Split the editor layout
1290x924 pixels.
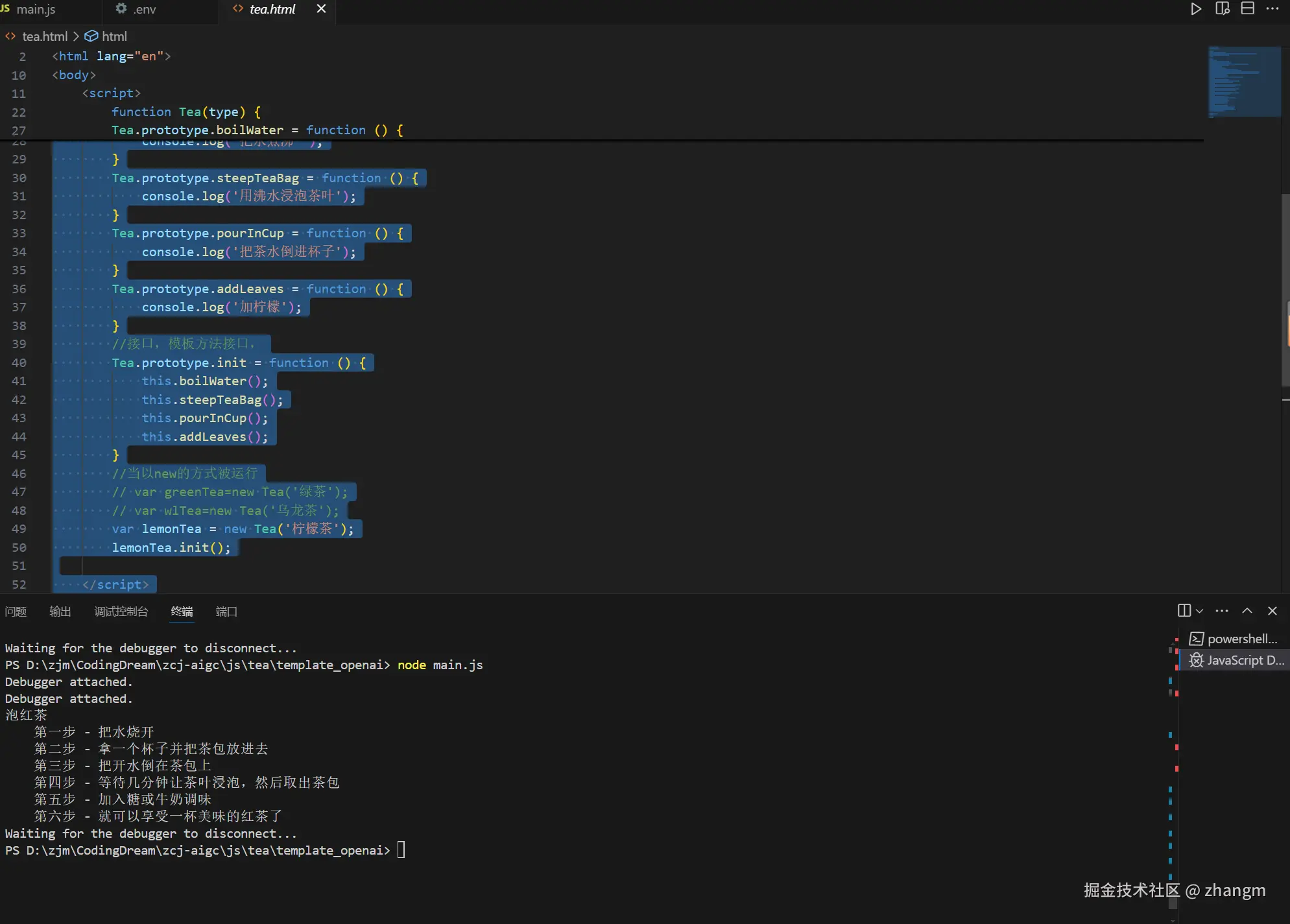tap(1247, 9)
